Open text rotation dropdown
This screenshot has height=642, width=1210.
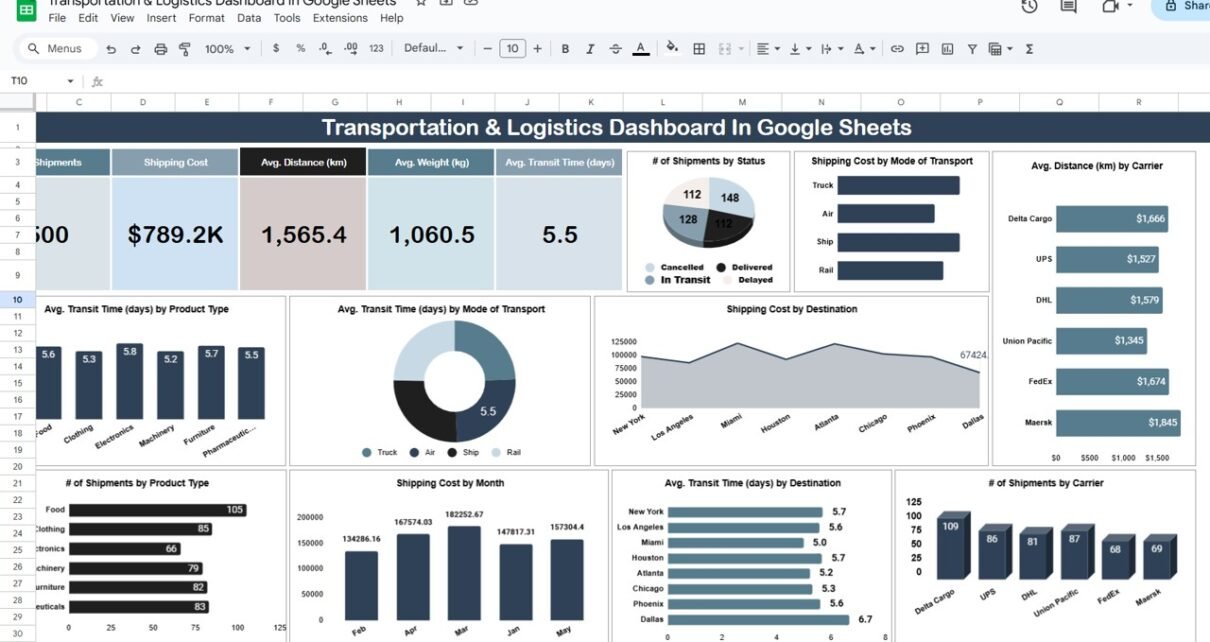point(864,48)
